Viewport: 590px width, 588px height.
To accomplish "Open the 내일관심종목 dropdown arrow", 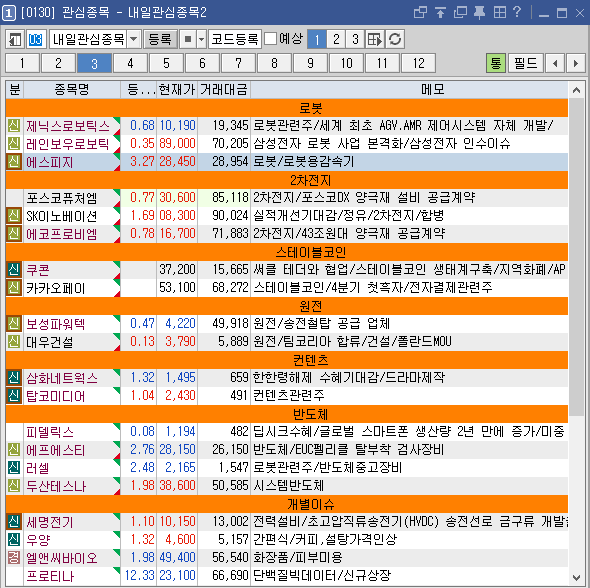I will tap(134, 39).
